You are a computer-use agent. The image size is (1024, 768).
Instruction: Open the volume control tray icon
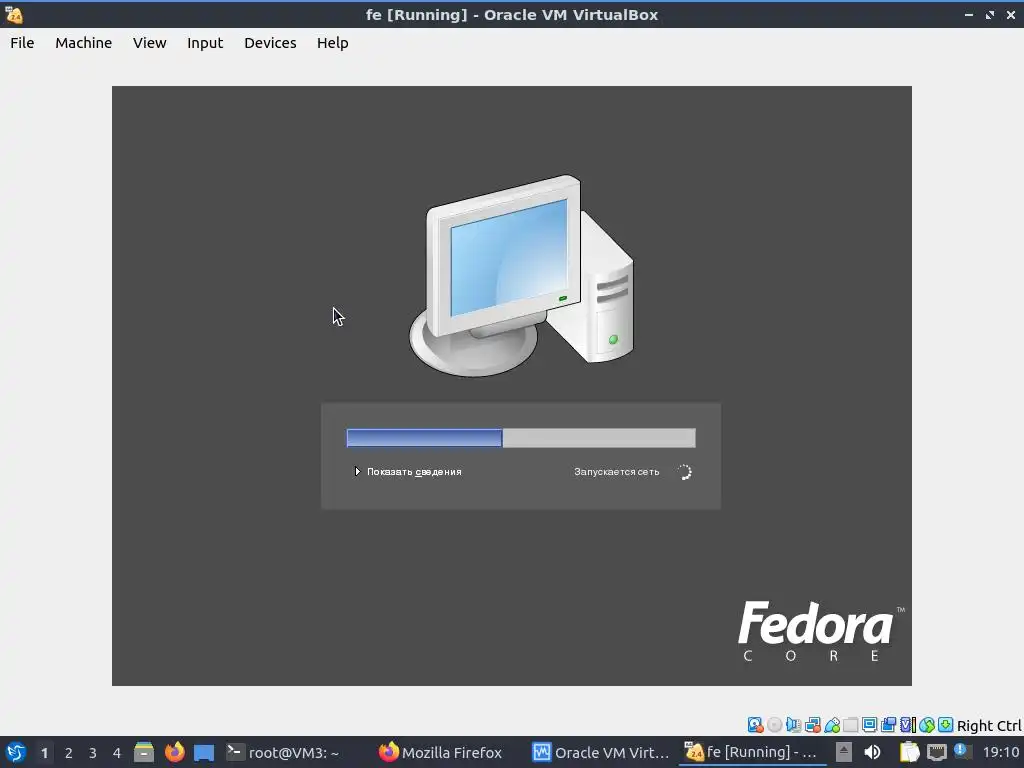[872, 753]
